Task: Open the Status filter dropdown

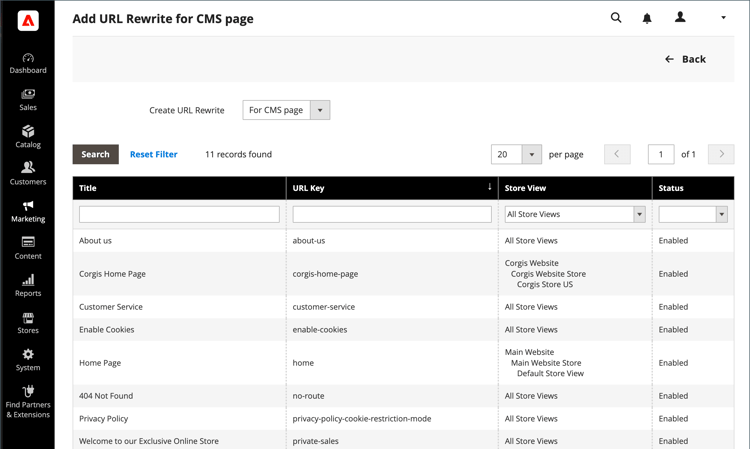Action: point(693,214)
